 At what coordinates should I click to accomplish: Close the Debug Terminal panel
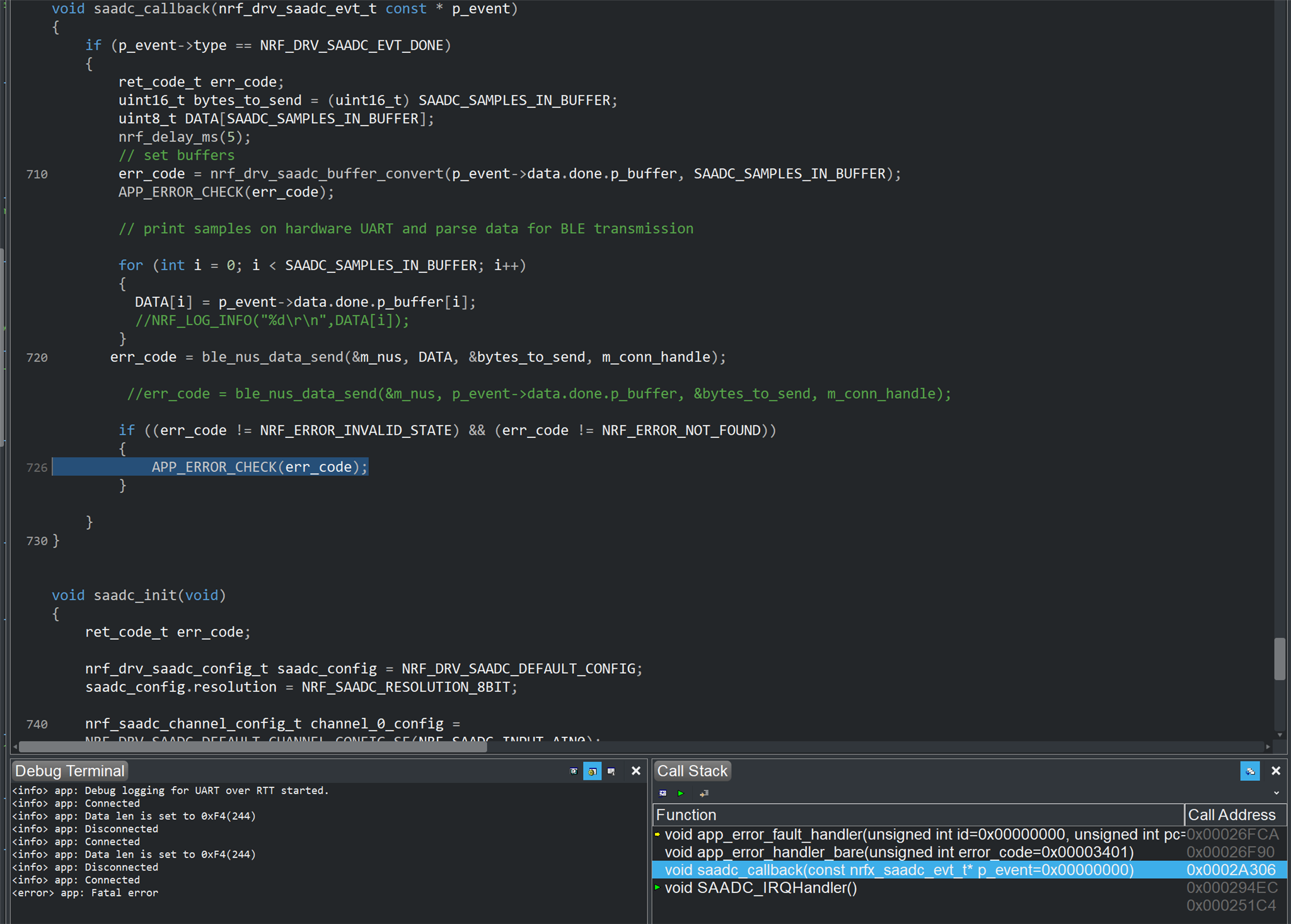[x=636, y=771]
